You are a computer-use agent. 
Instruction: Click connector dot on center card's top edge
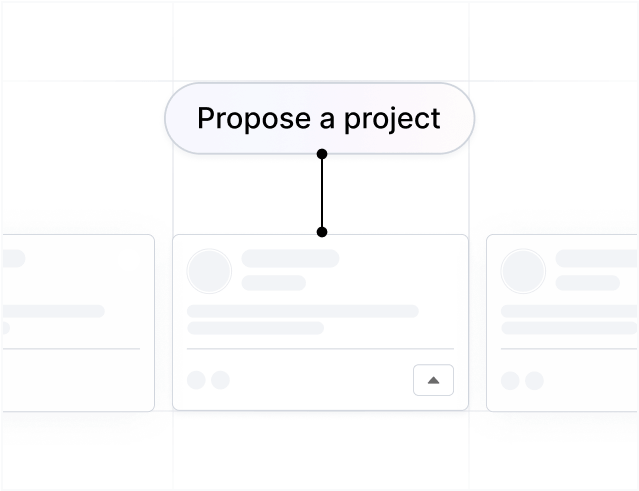tap(322, 232)
